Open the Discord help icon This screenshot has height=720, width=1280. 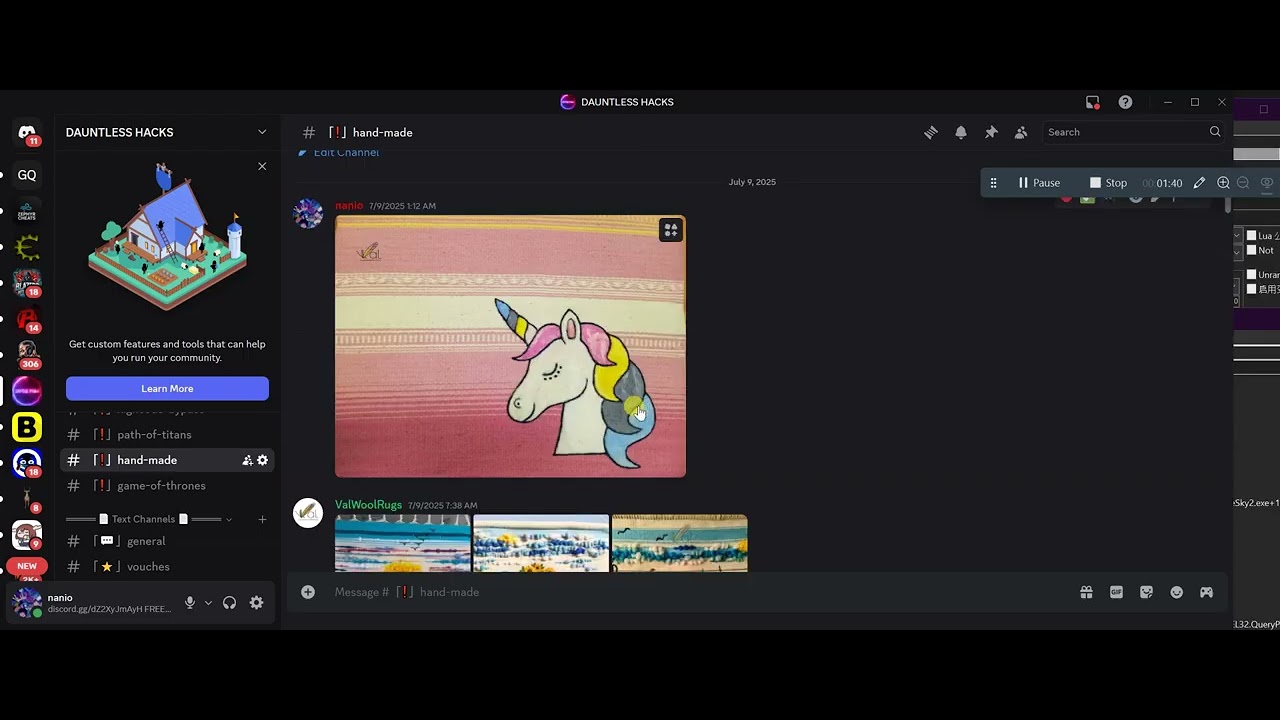point(1125,102)
